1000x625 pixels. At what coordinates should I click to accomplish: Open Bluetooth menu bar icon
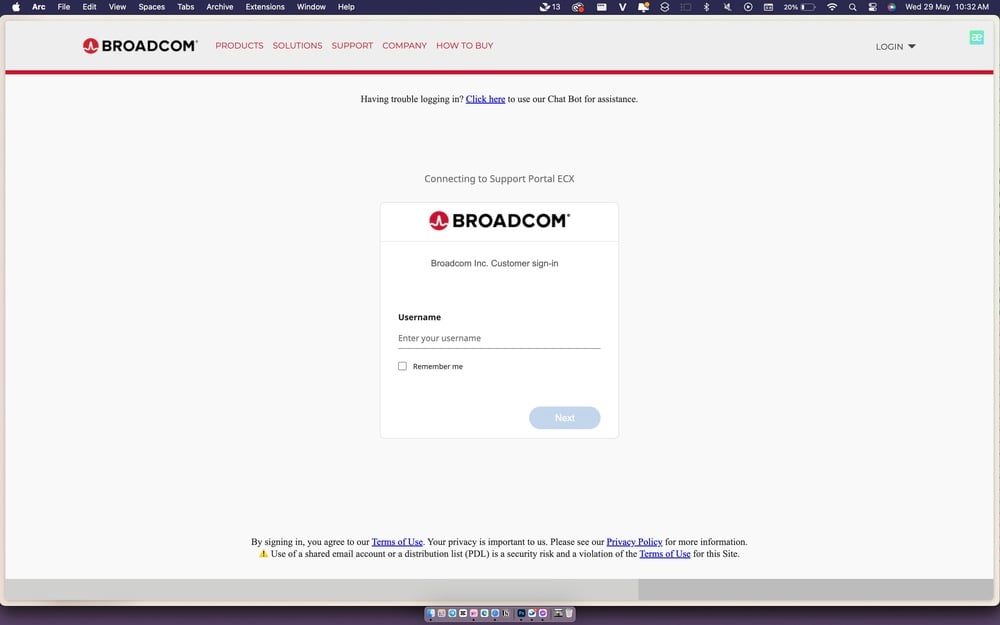[x=706, y=7]
